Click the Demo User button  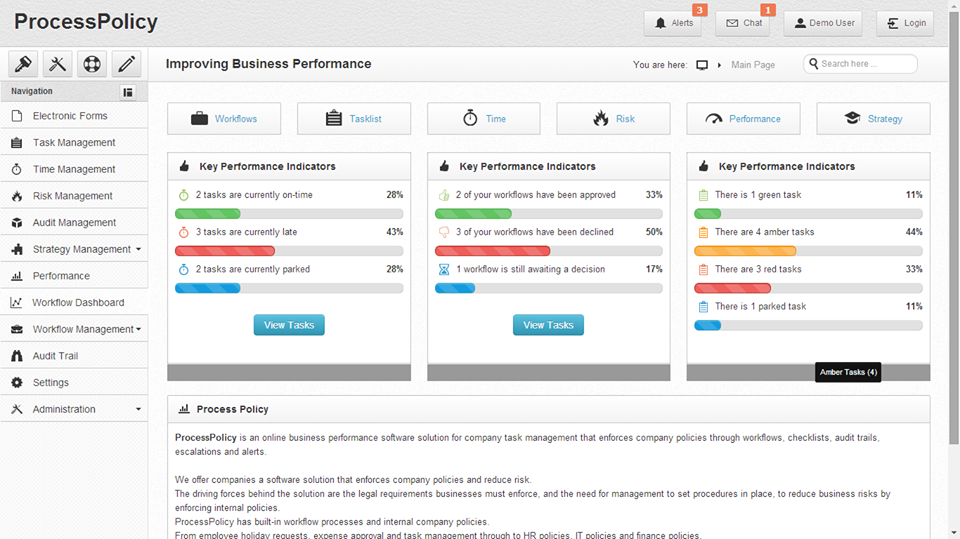(x=823, y=23)
